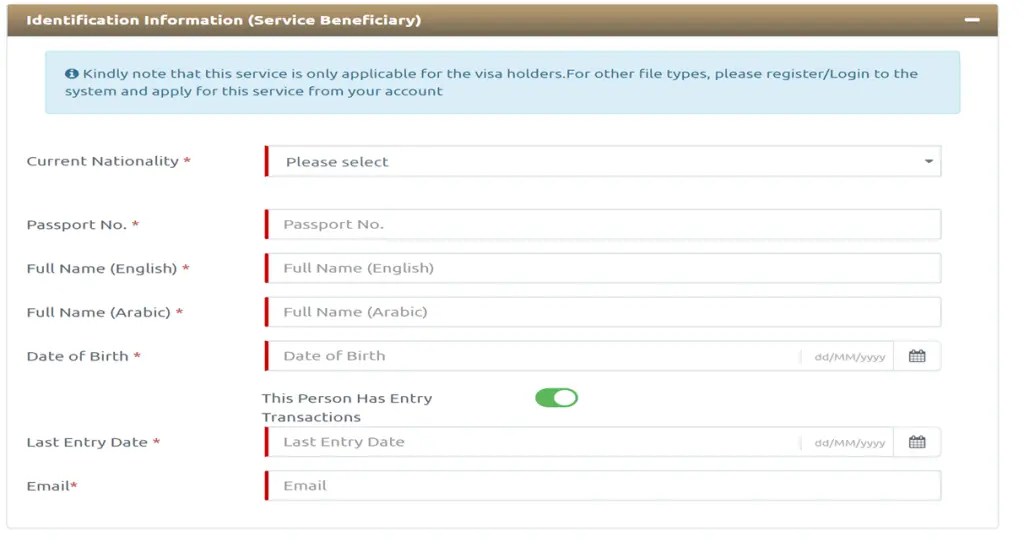Open the Date of Birth calendar picker
This screenshot has height=542, width=1024.
917,356
